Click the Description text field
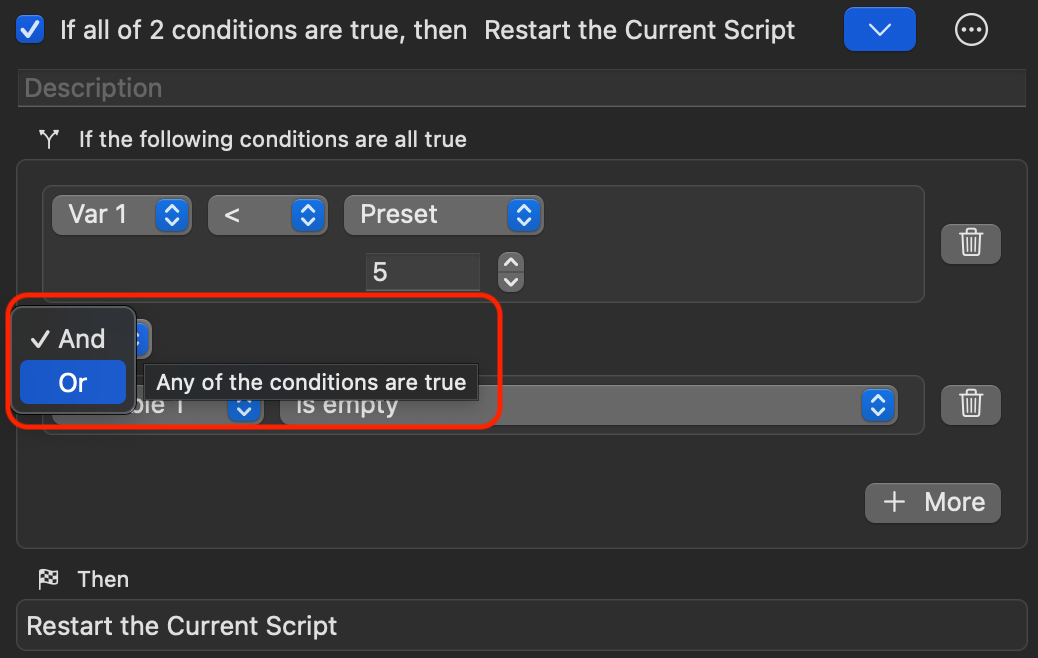The height and width of the screenshot is (658, 1038). point(520,88)
